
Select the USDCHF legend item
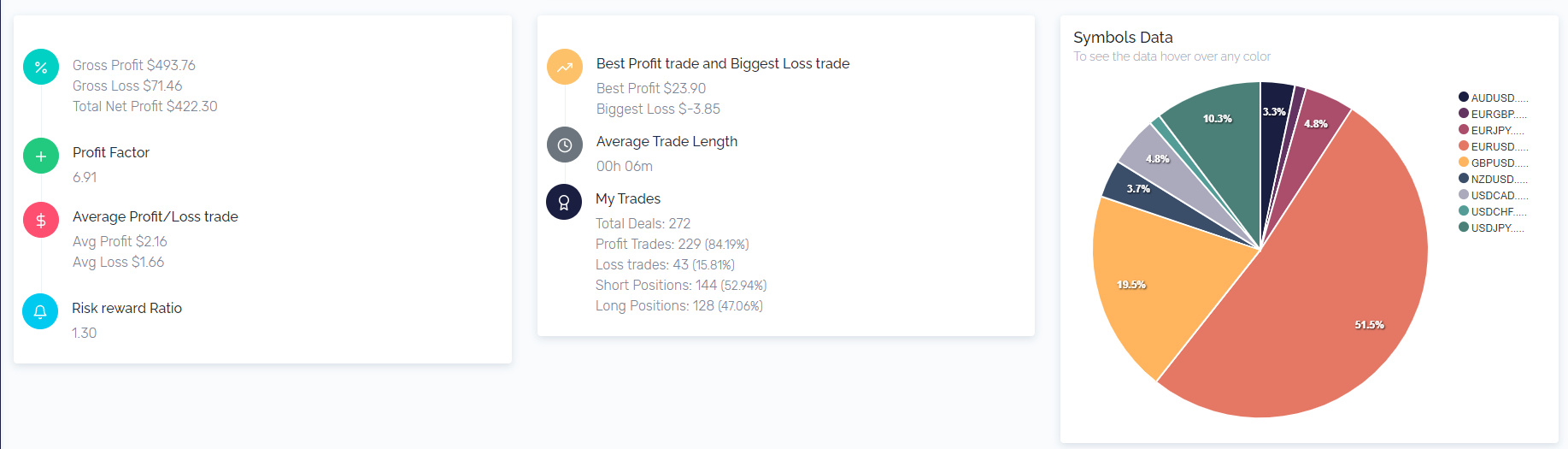click(x=1492, y=211)
